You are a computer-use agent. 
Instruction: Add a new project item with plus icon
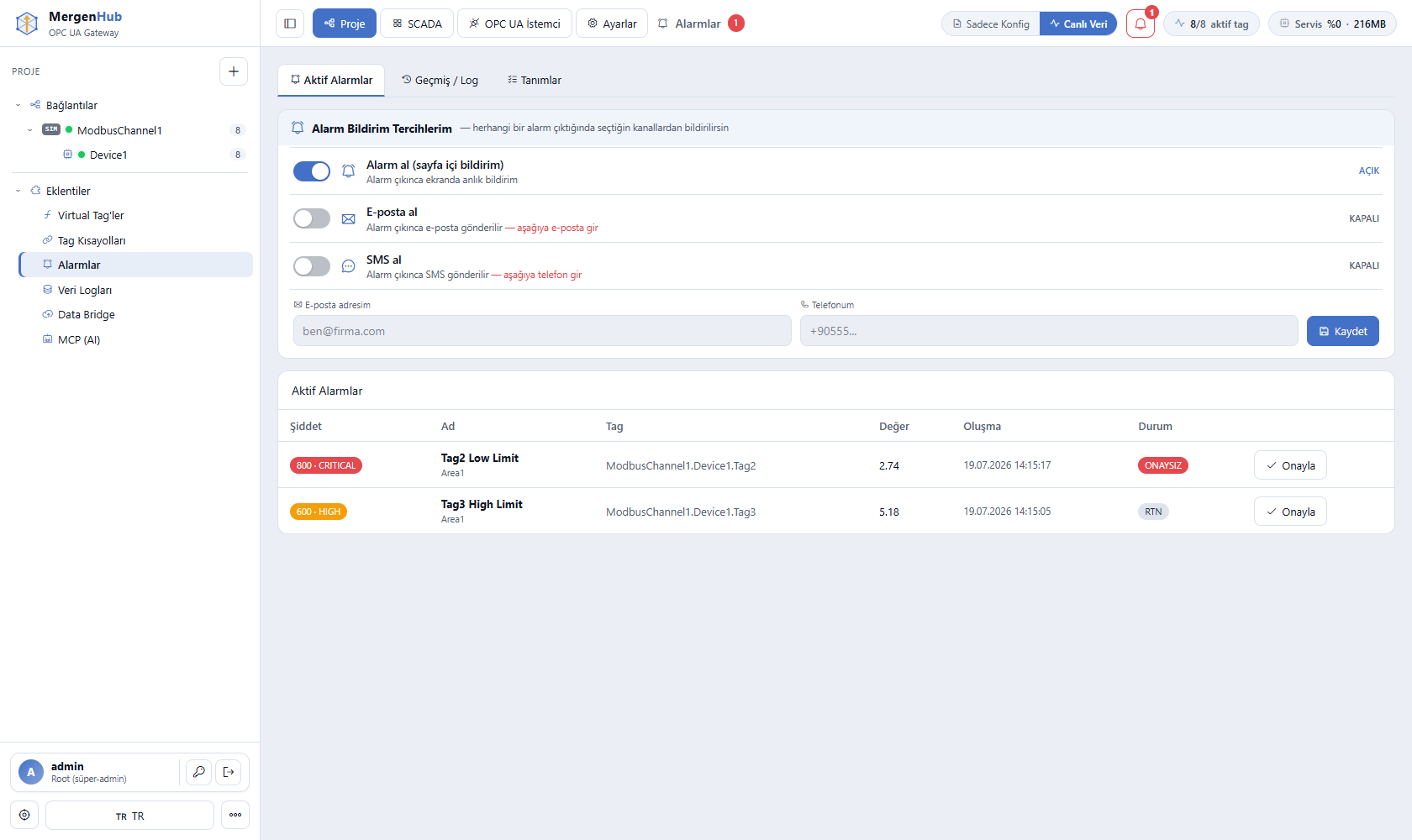click(x=234, y=71)
